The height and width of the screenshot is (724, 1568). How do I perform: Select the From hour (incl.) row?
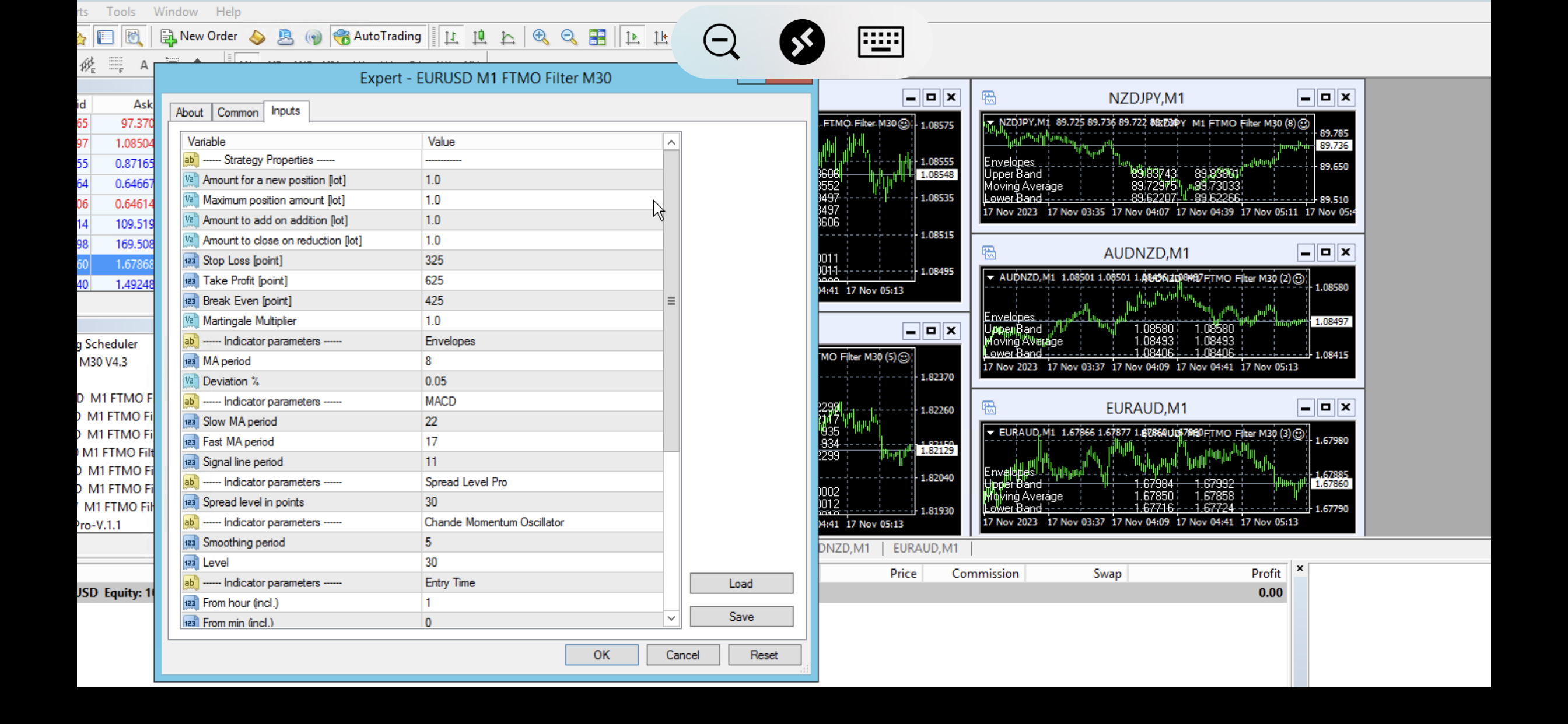pyautogui.click(x=422, y=602)
